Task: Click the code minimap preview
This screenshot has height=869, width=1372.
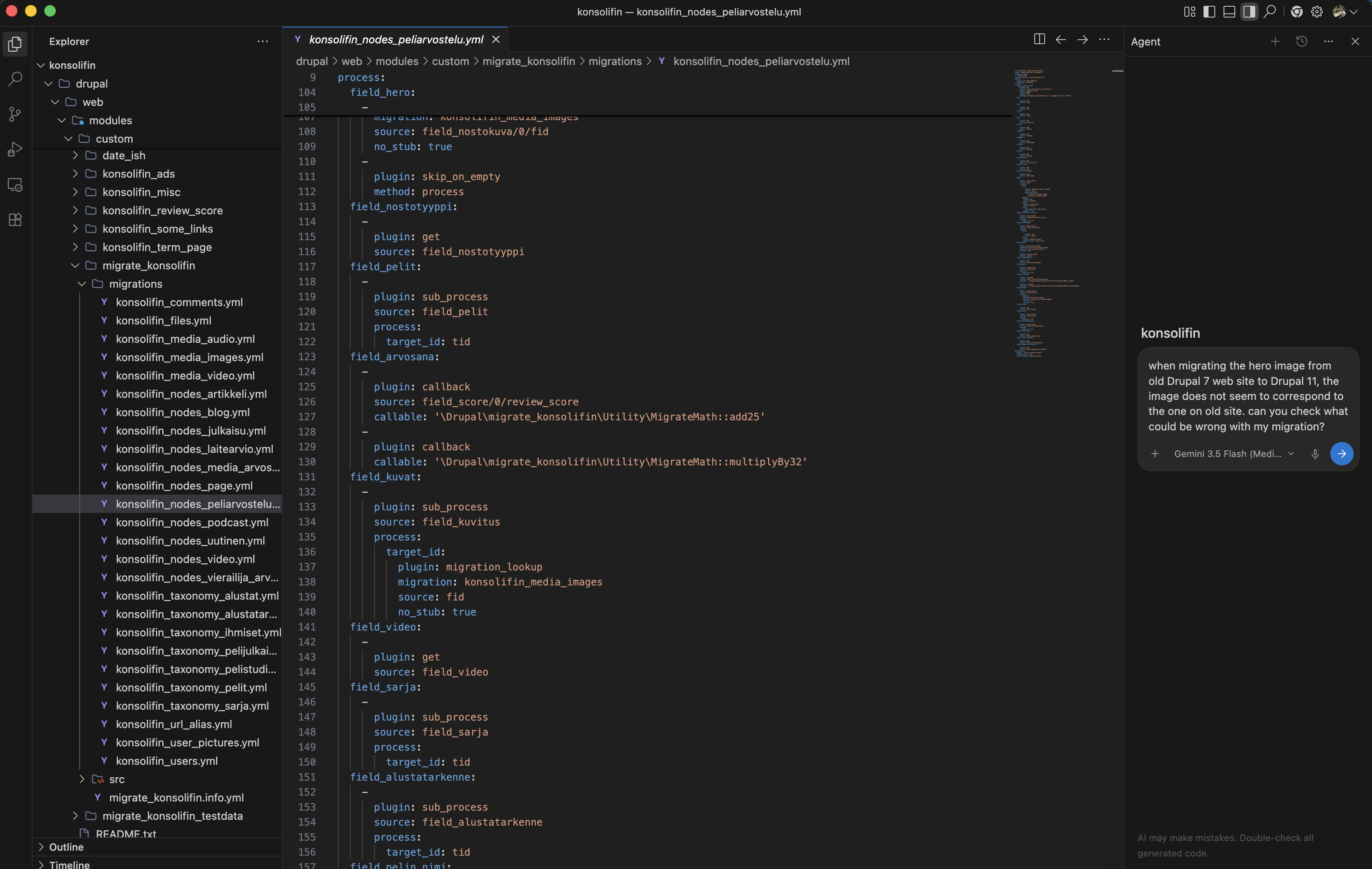Action: 1047,213
